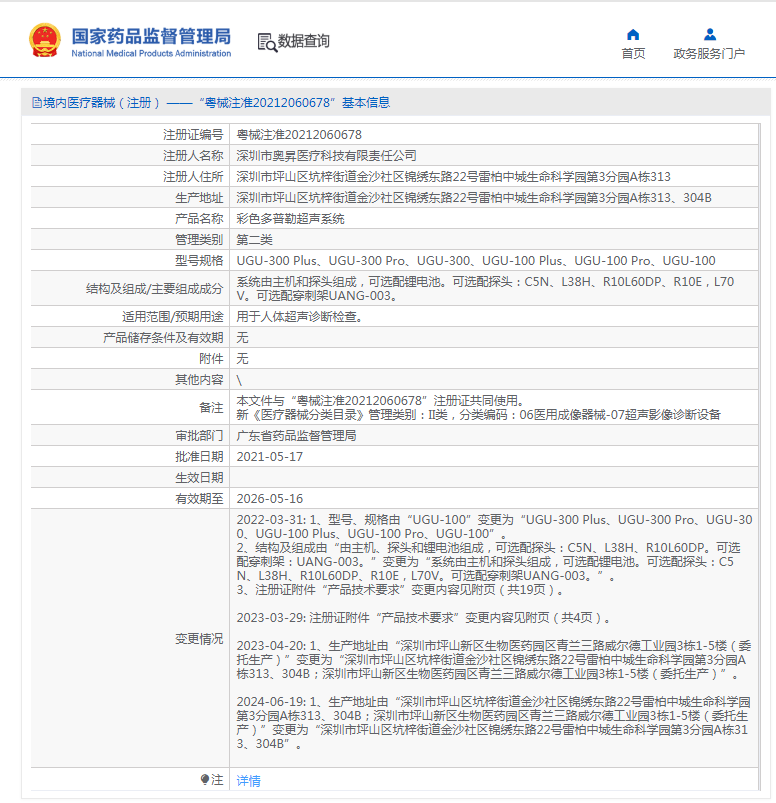Click the 注册人住所 label
This screenshot has height=803, width=776.
tap(193, 177)
